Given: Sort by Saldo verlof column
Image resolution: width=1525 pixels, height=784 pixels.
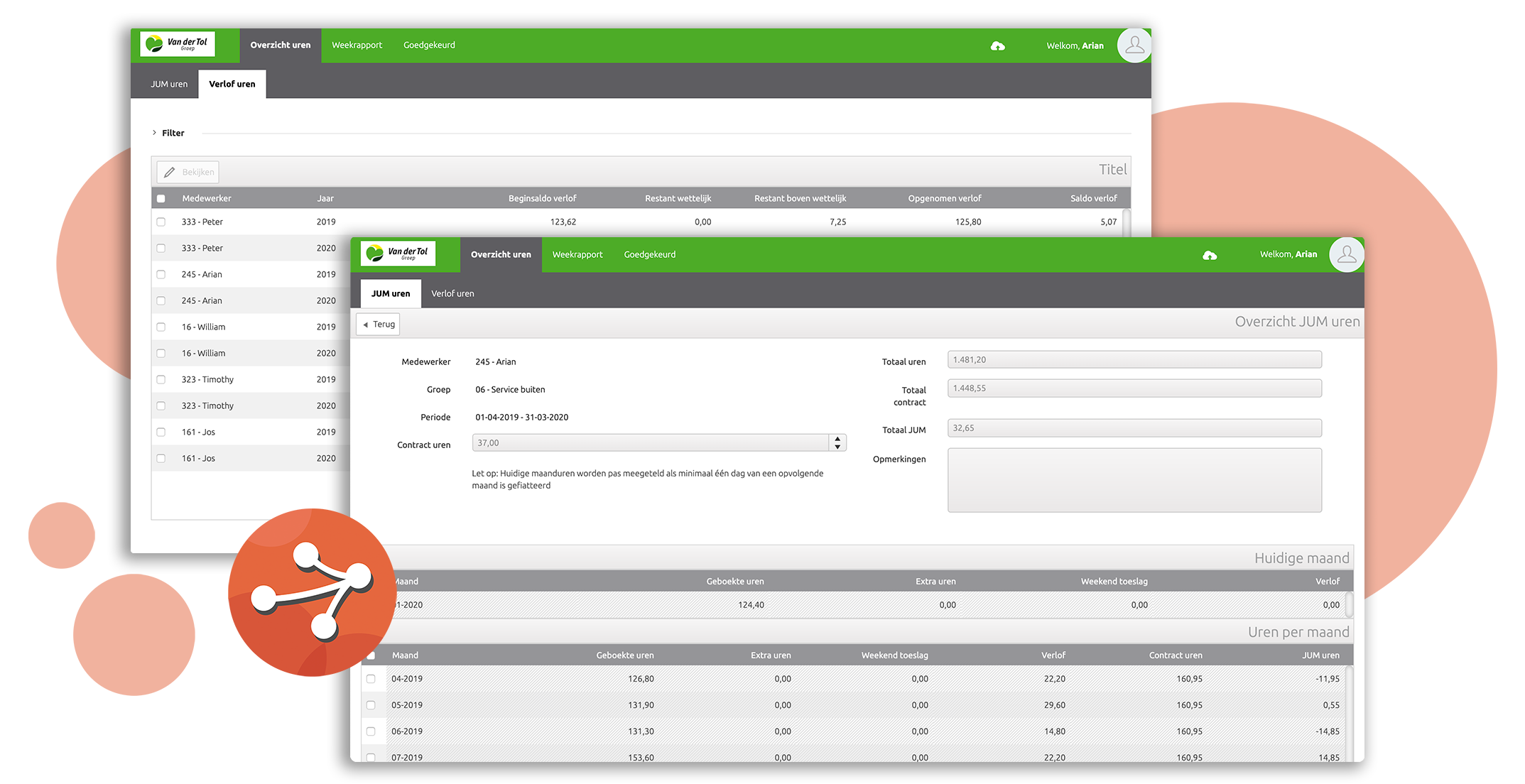Looking at the screenshot, I should point(1093,199).
